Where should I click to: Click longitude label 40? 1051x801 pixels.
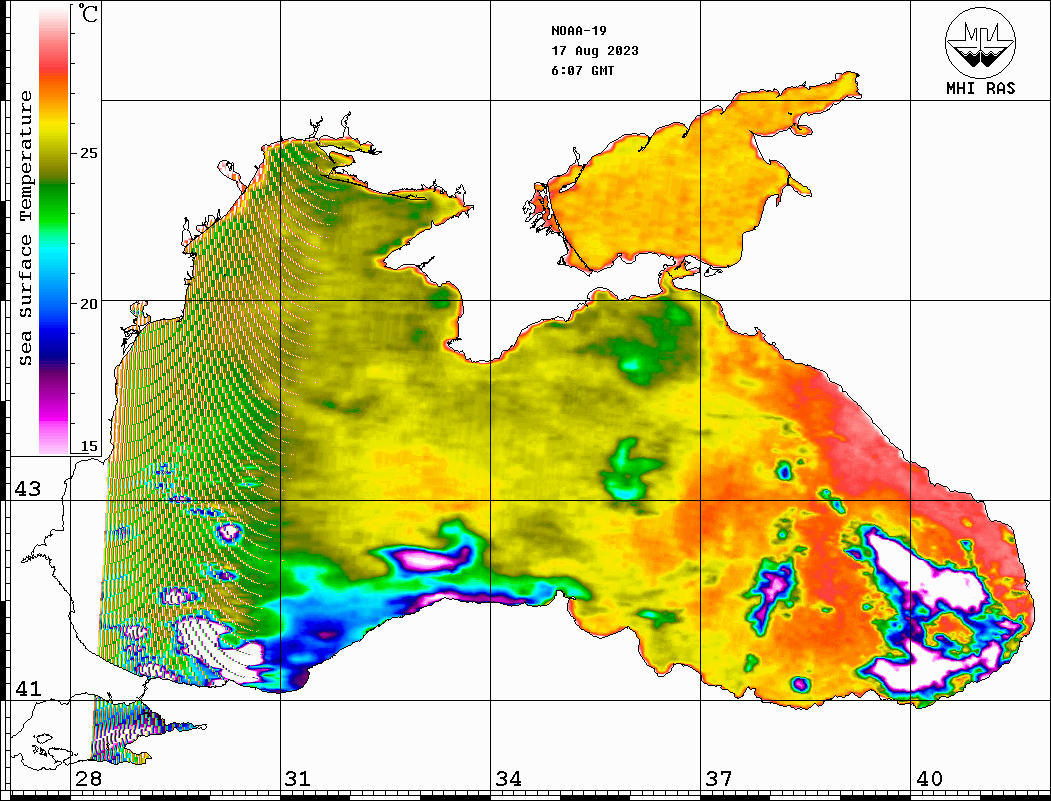929,779
